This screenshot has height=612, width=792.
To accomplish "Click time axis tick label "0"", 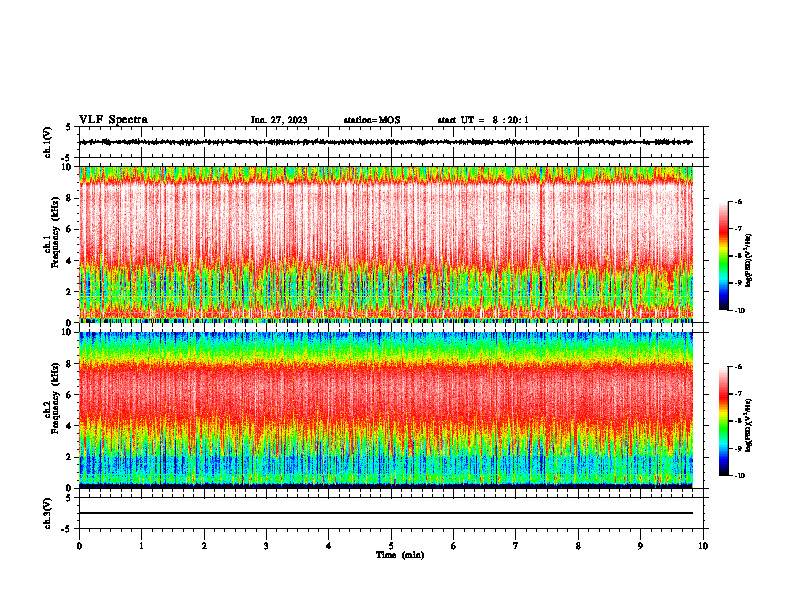I will click(x=79, y=546).
